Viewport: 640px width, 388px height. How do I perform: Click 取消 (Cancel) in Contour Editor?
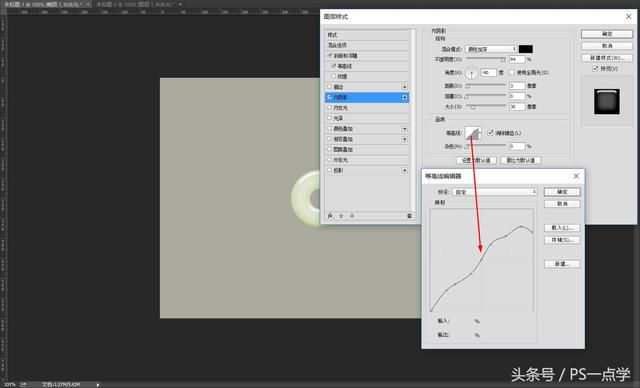point(562,204)
